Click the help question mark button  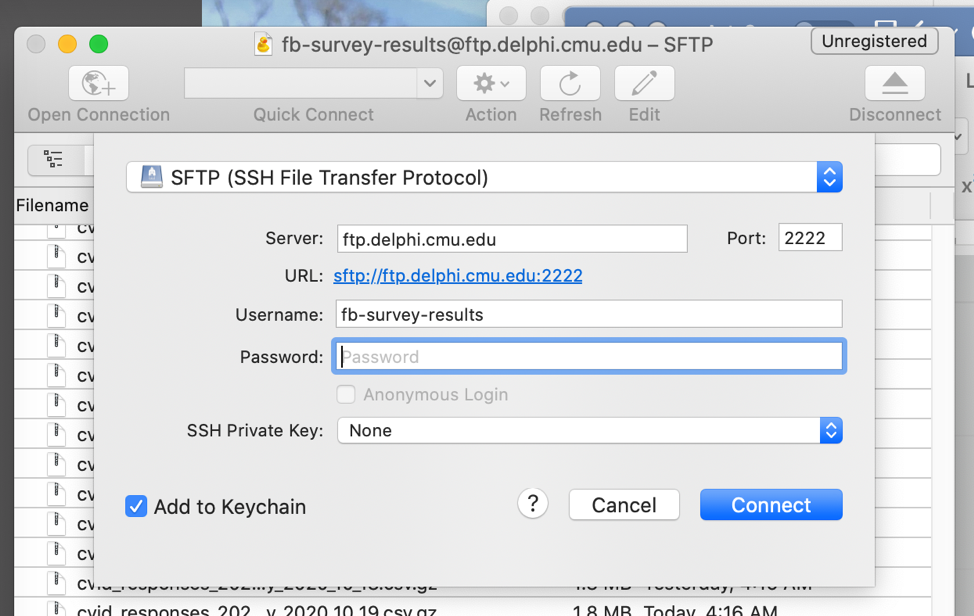pyautogui.click(x=532, y=504)
